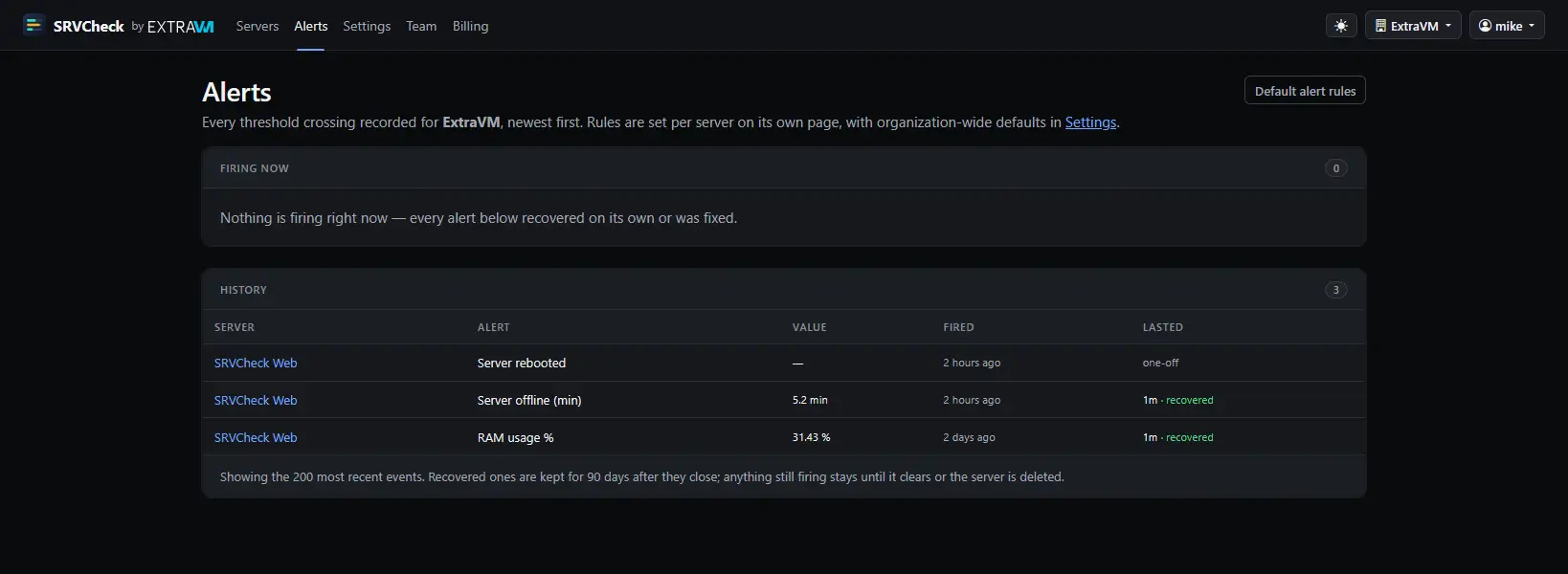Select the Alerts tab in navigation
Screen dimensions: 1568x574
pyautogui.click(x=311, y=26)
